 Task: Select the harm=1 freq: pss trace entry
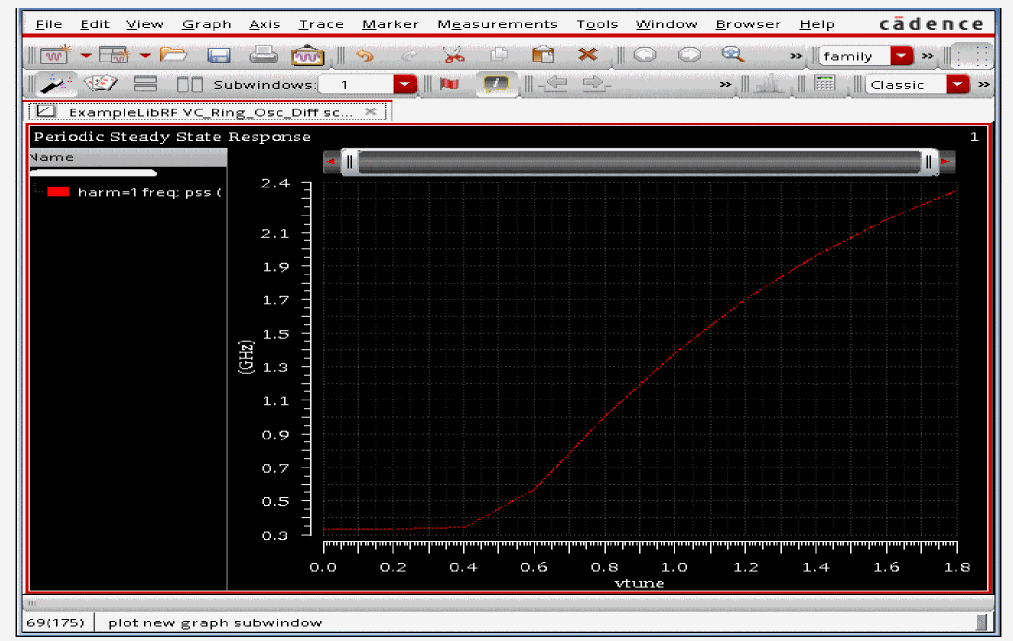coord(147,192)
